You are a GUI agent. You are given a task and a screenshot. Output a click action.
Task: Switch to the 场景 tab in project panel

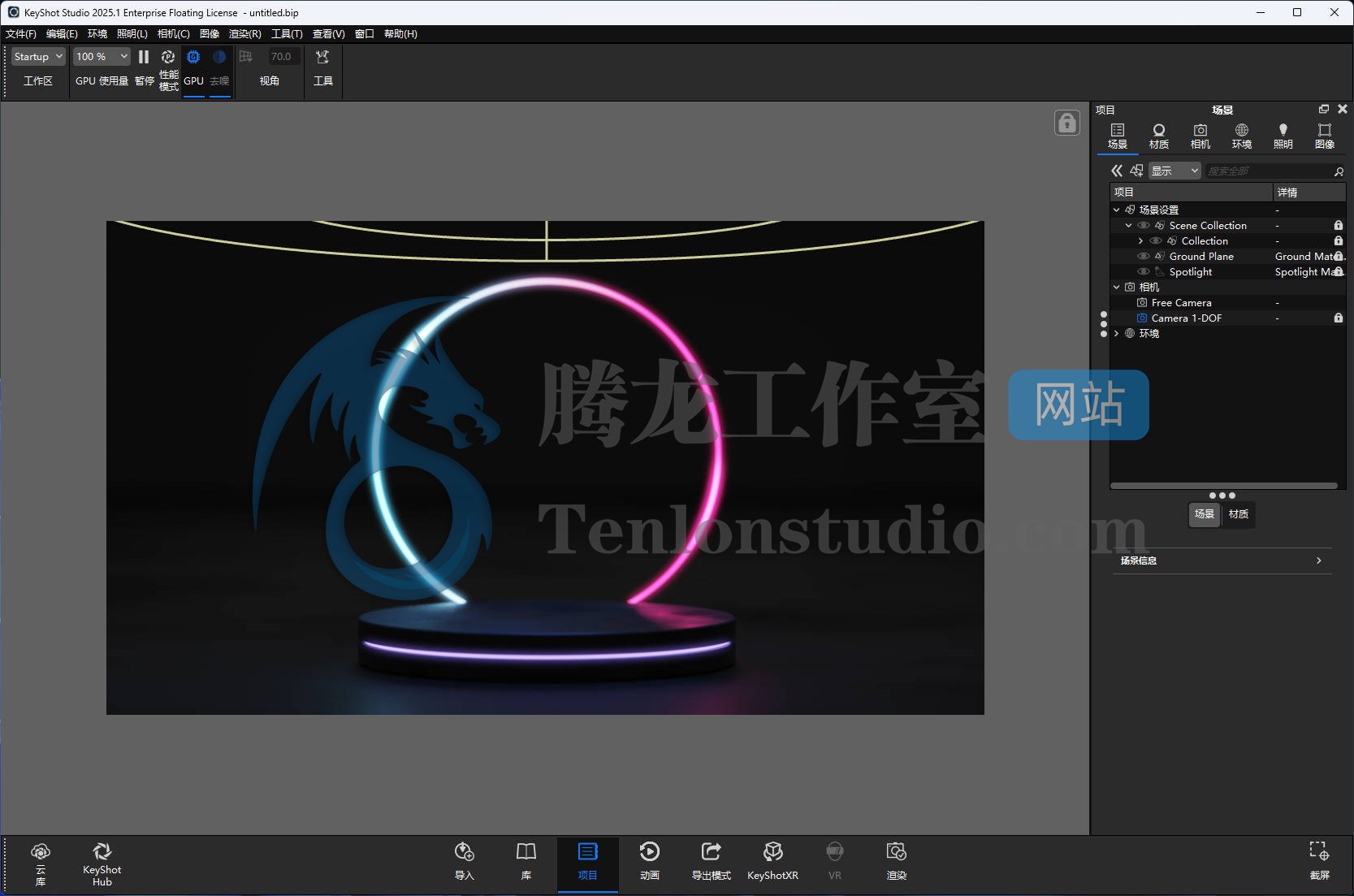(1118, 136)
